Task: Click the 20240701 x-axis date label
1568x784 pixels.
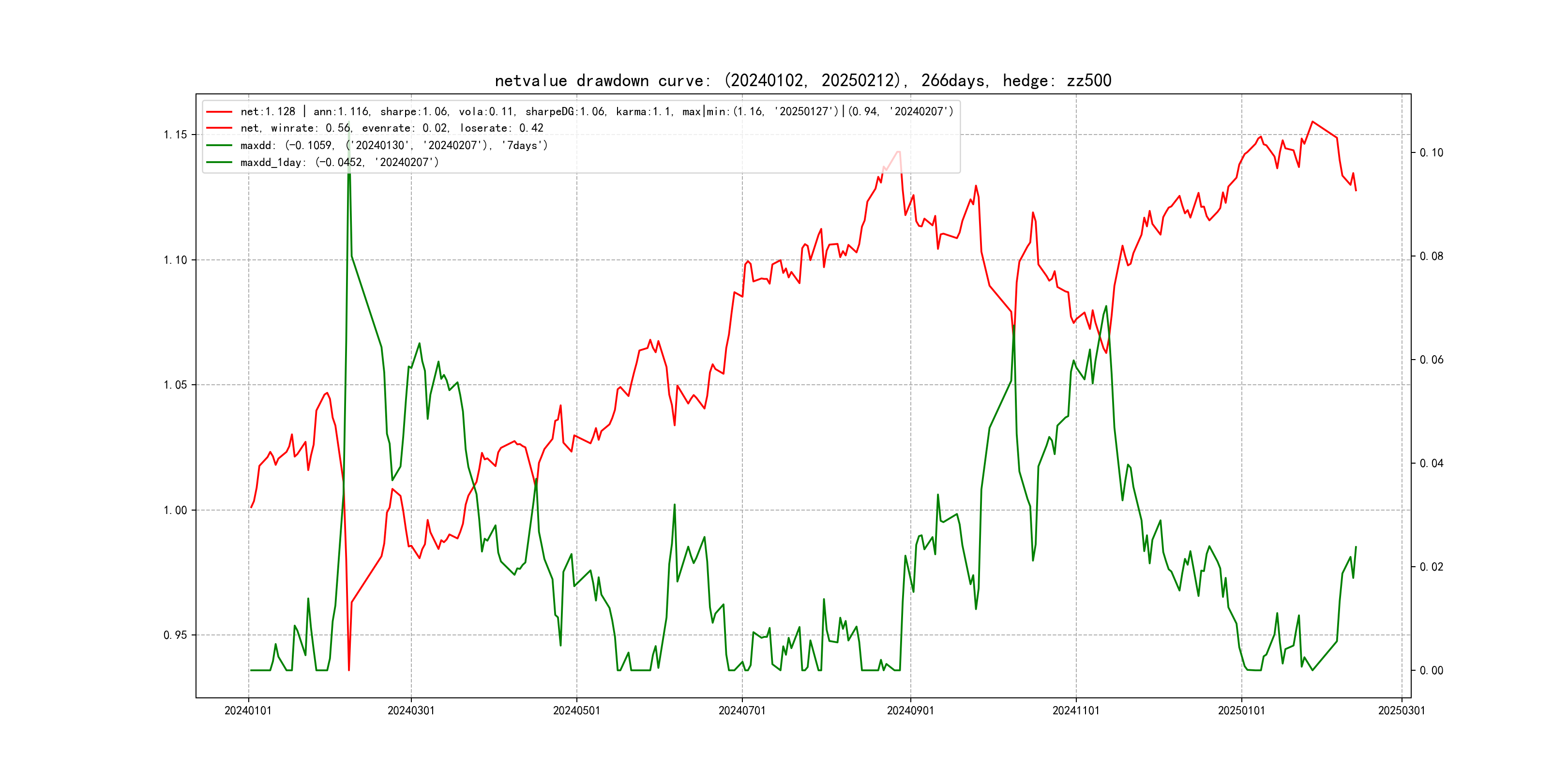Action: [742, 711]
